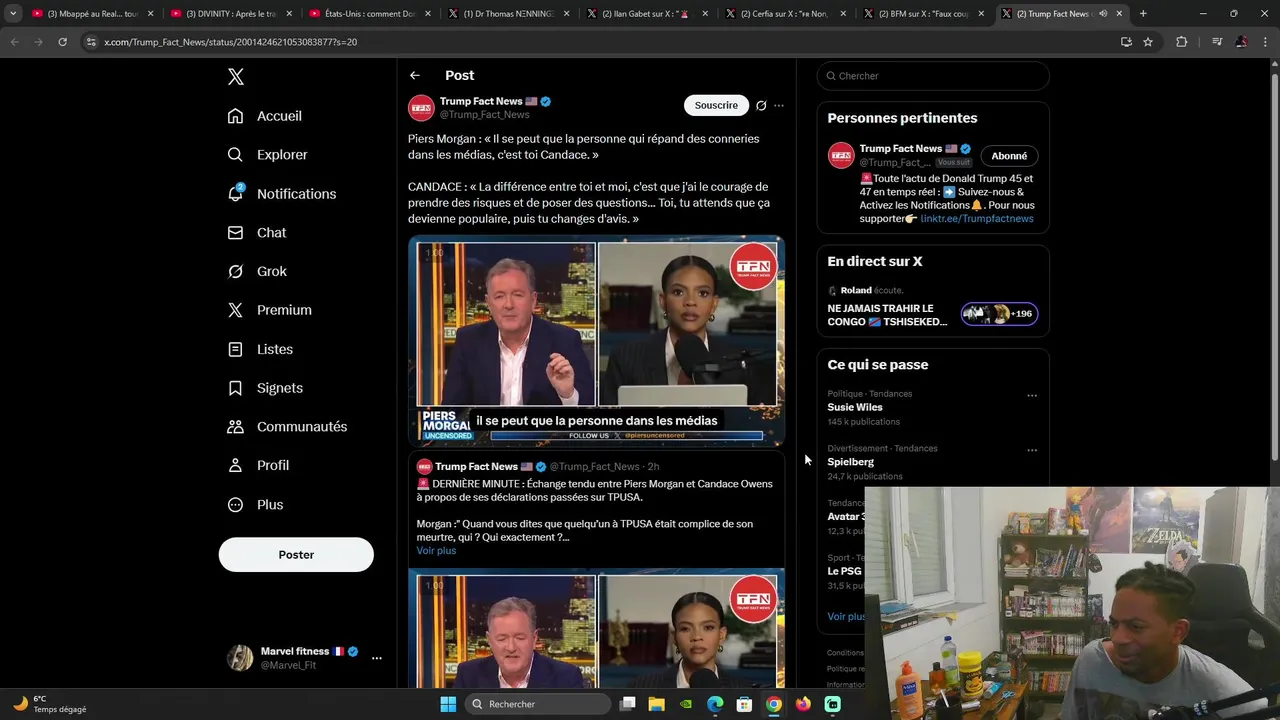Click Voir plus in quoted post
Screen dimensions: 1280x720
click(x=436, y=551)
